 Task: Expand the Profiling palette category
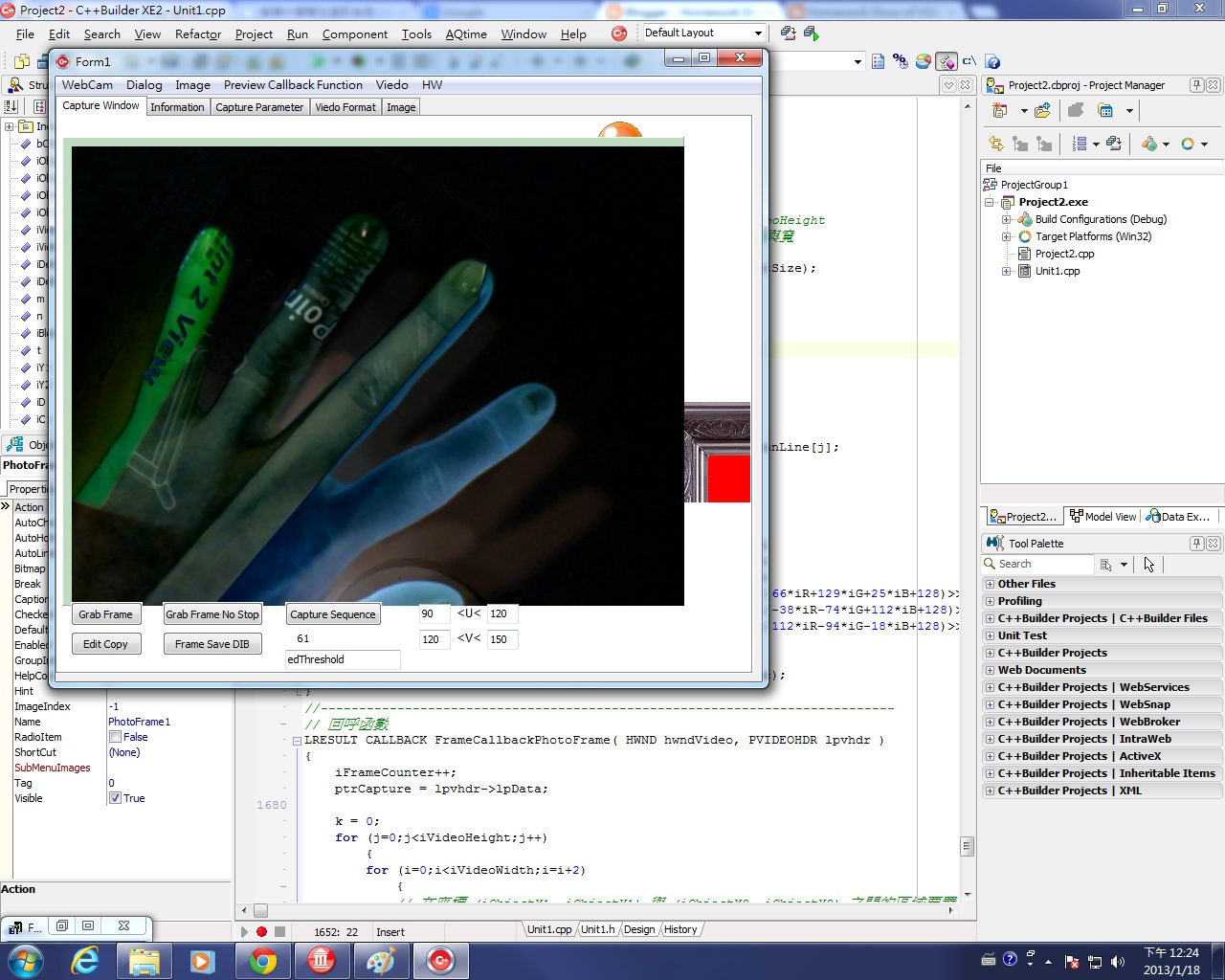click(990, 601)
